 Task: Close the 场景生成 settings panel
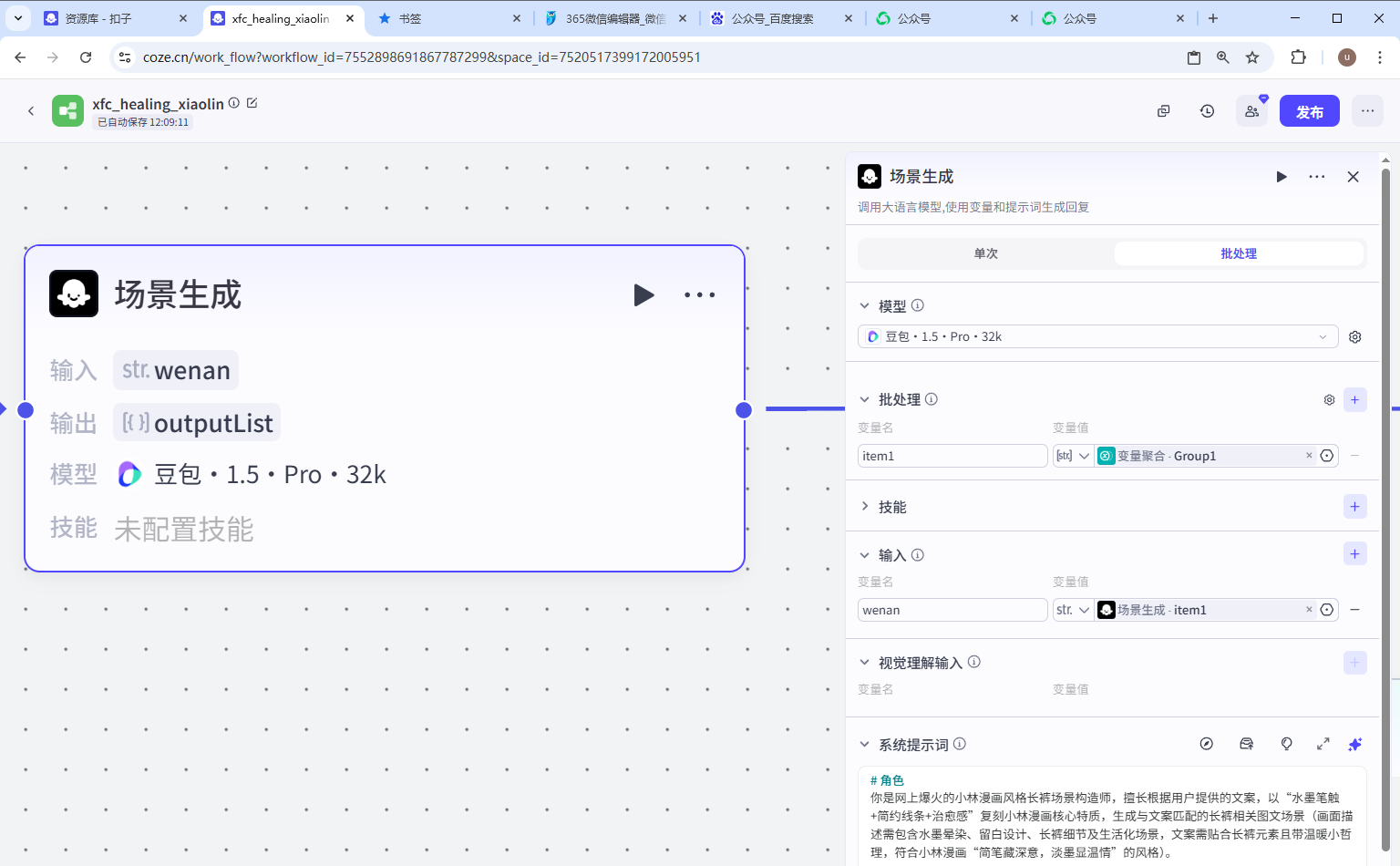pos(1354,177)
